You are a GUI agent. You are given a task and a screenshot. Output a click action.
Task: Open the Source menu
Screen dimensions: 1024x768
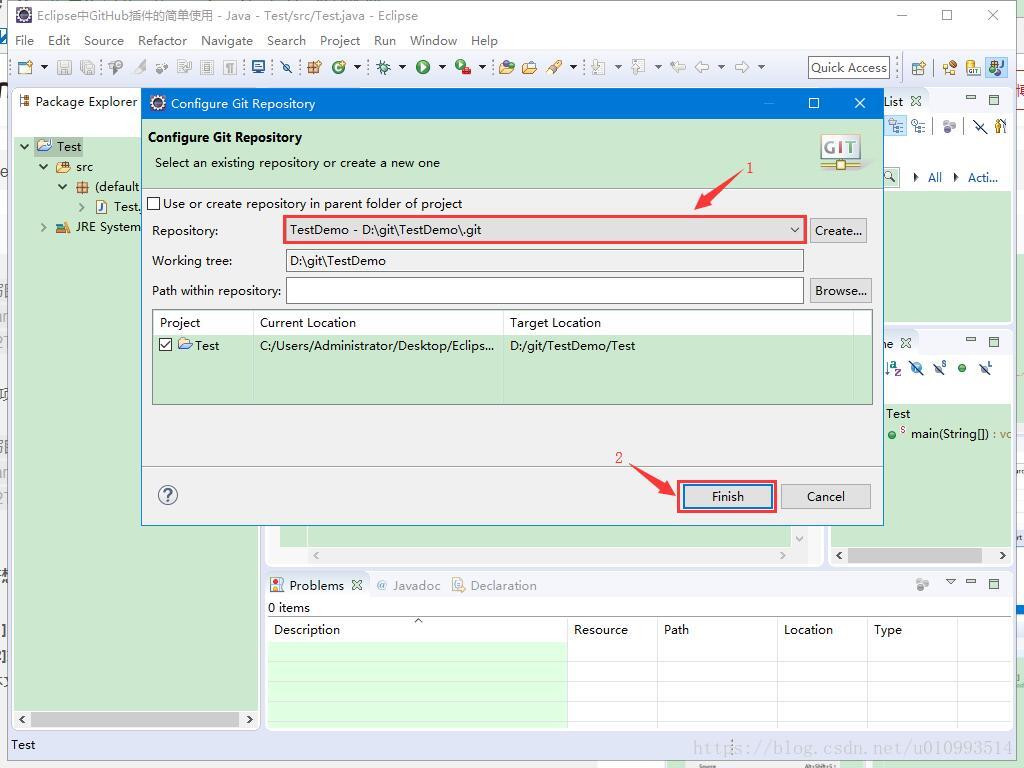tap(104, 40)
